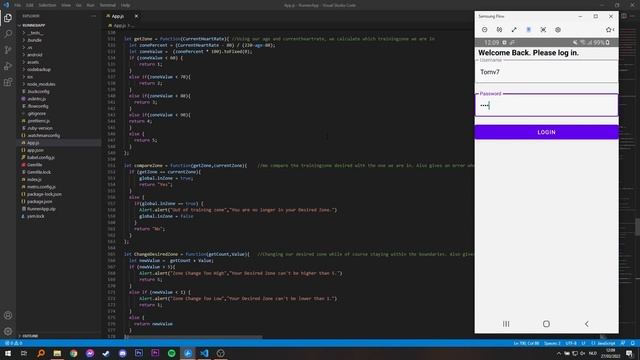Open the Edit menu
This screenshot has height=360, width=640.
[x=30, y=5]
